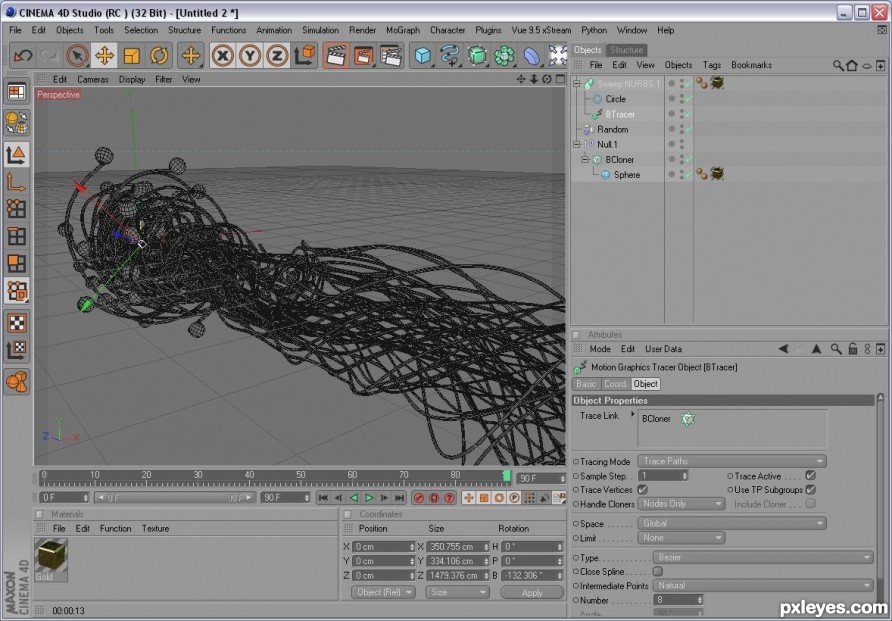Collapse the Null.1 tree node
This screenshot has width=892, height=621.
point(576,144)
